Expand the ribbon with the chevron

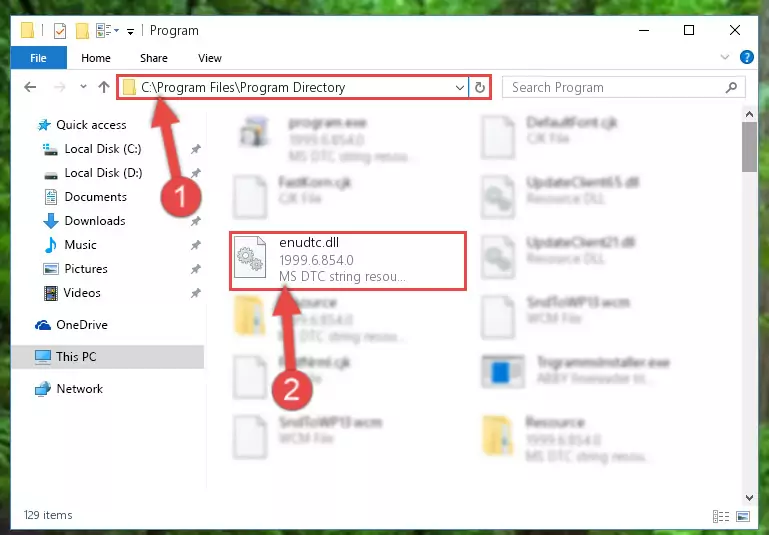[x=724, y=57]
